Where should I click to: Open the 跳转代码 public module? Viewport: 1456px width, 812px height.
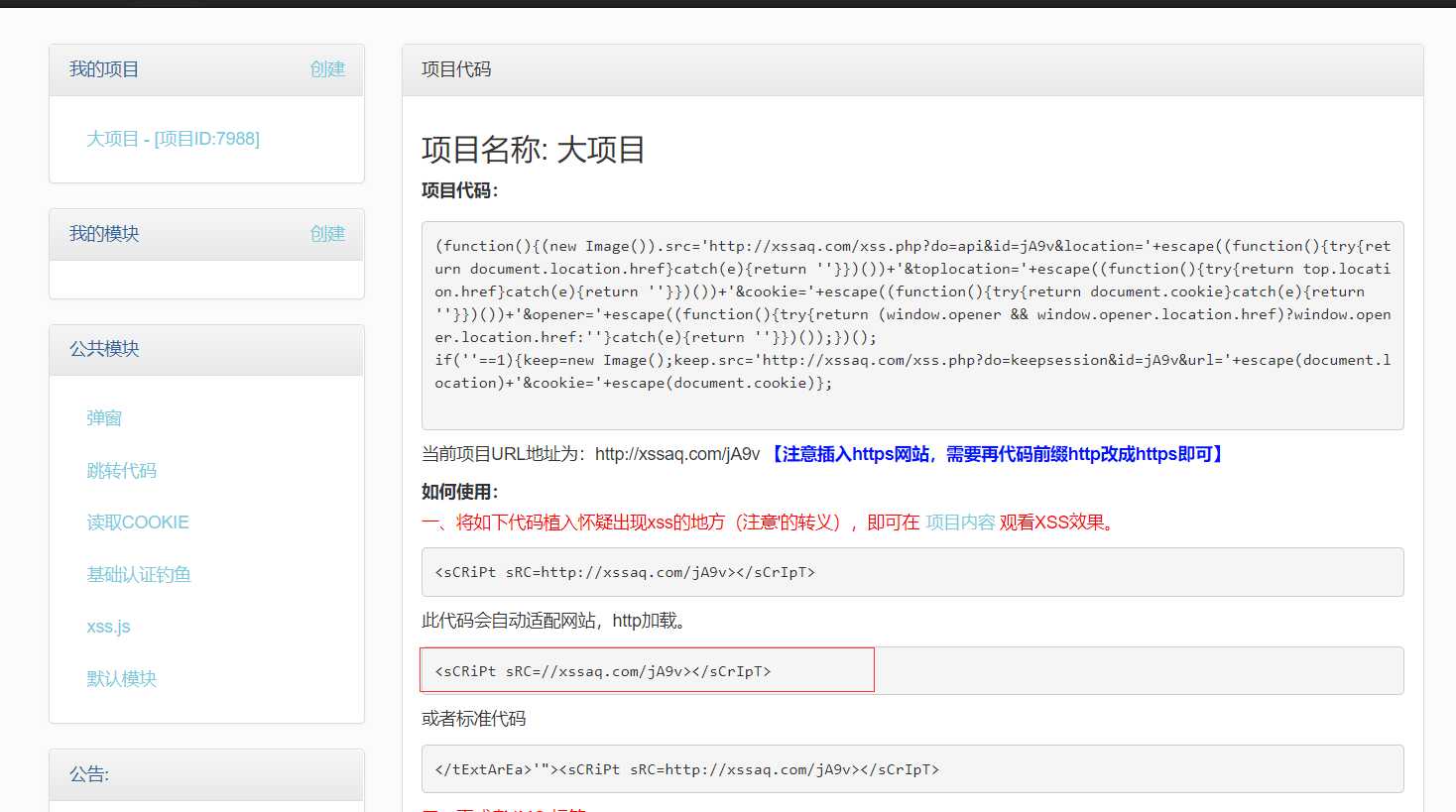[121, 471]
